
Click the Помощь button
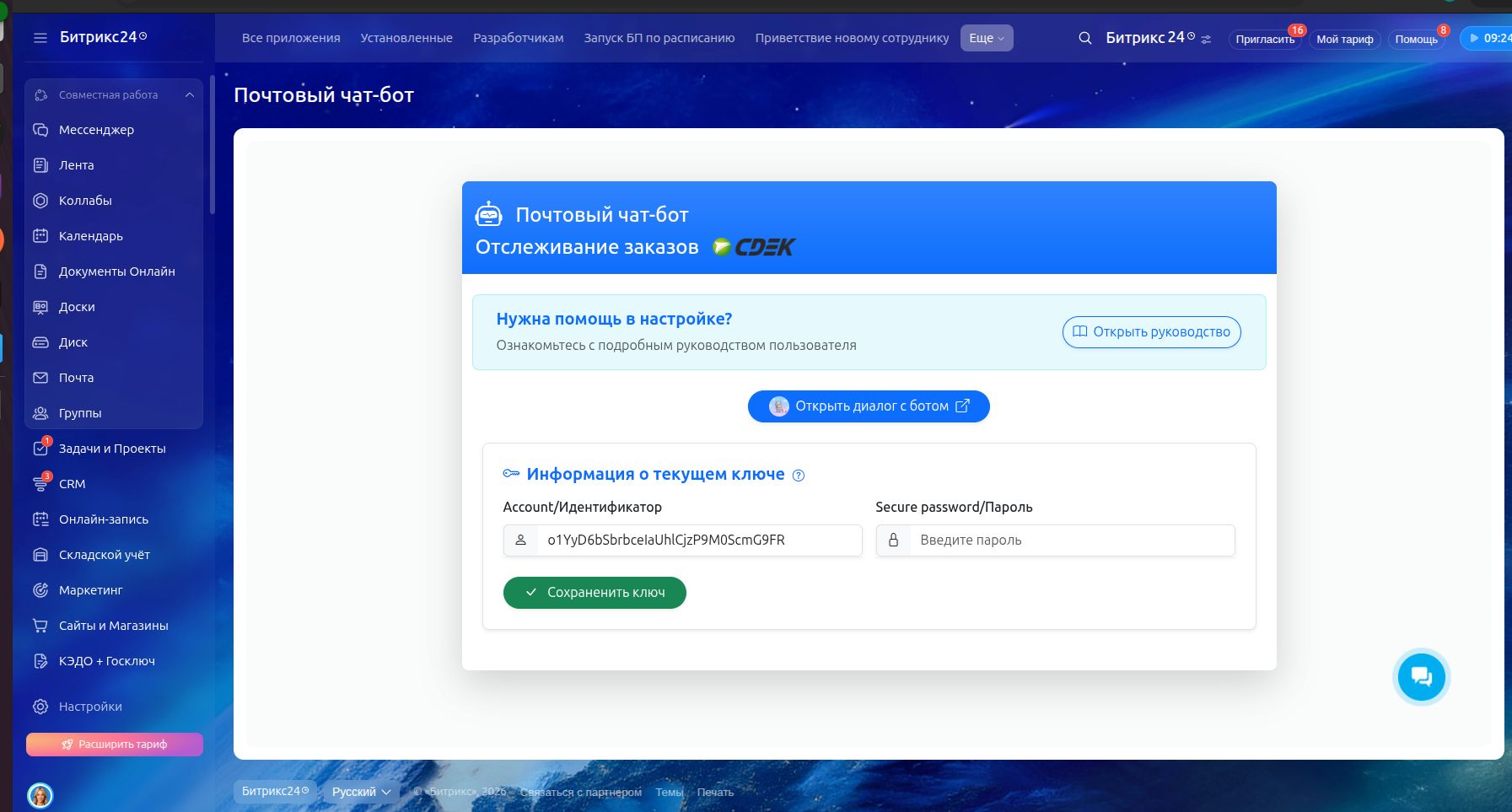[1417, 39]
